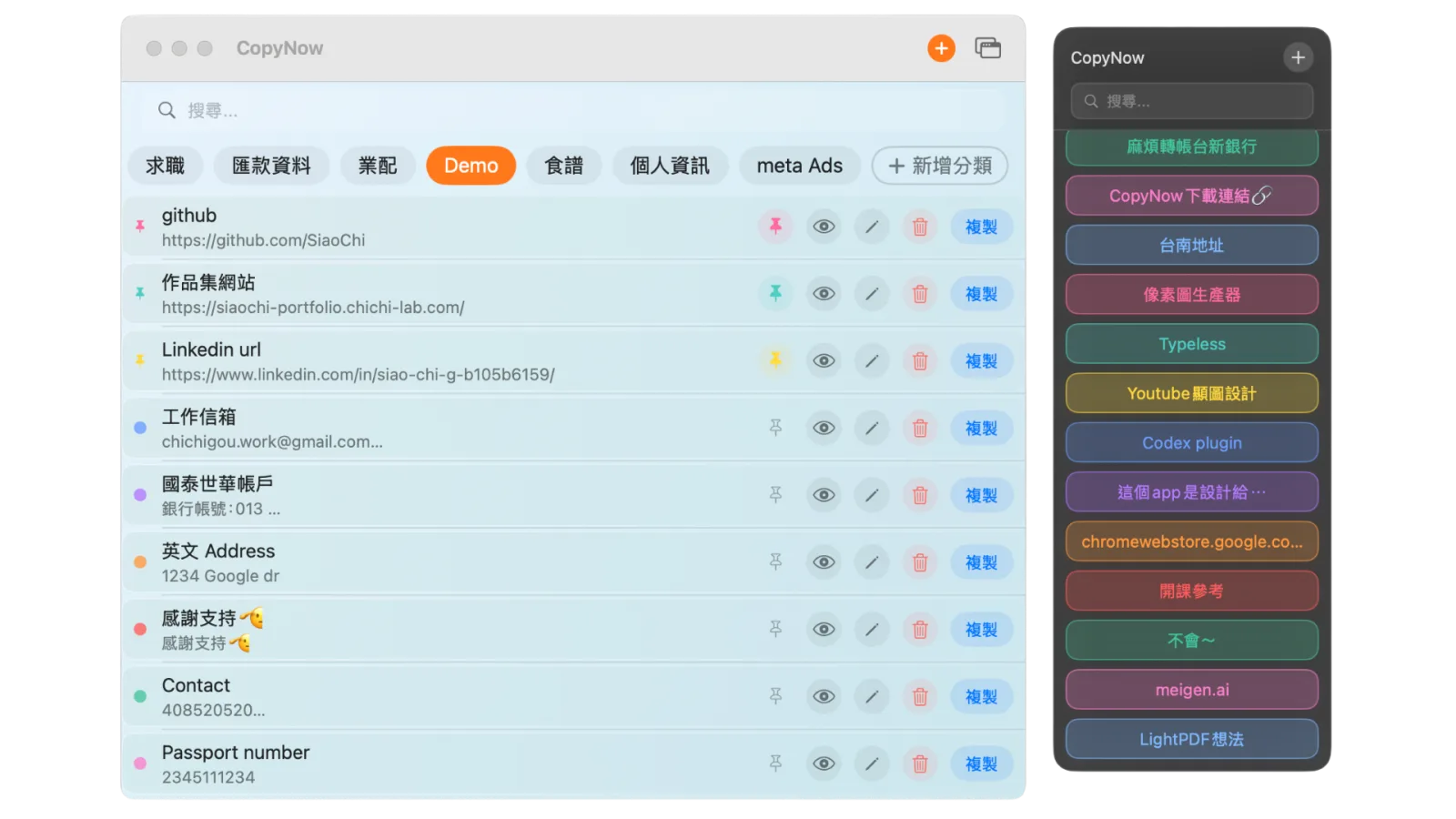Pin the Passport number entry
The height and width of the screenshot is (819, 1456).
tap(775, 763)
